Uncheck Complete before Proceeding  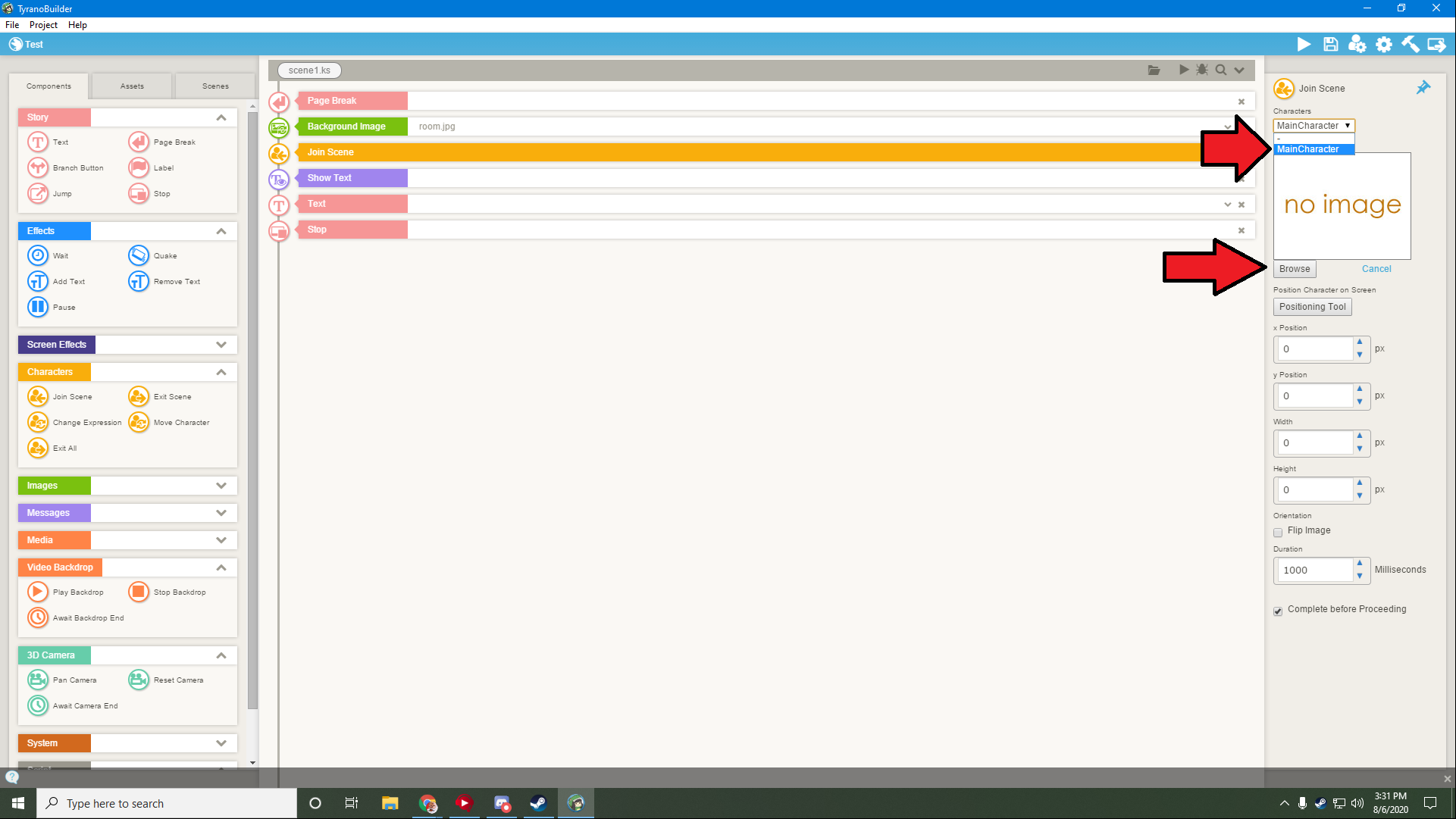tap(1278, 611)
